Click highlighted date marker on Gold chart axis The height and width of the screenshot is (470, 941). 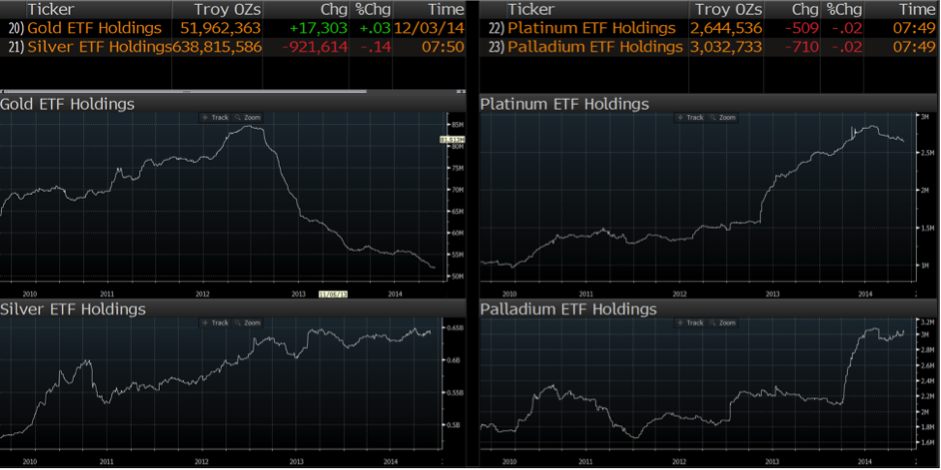331,294
